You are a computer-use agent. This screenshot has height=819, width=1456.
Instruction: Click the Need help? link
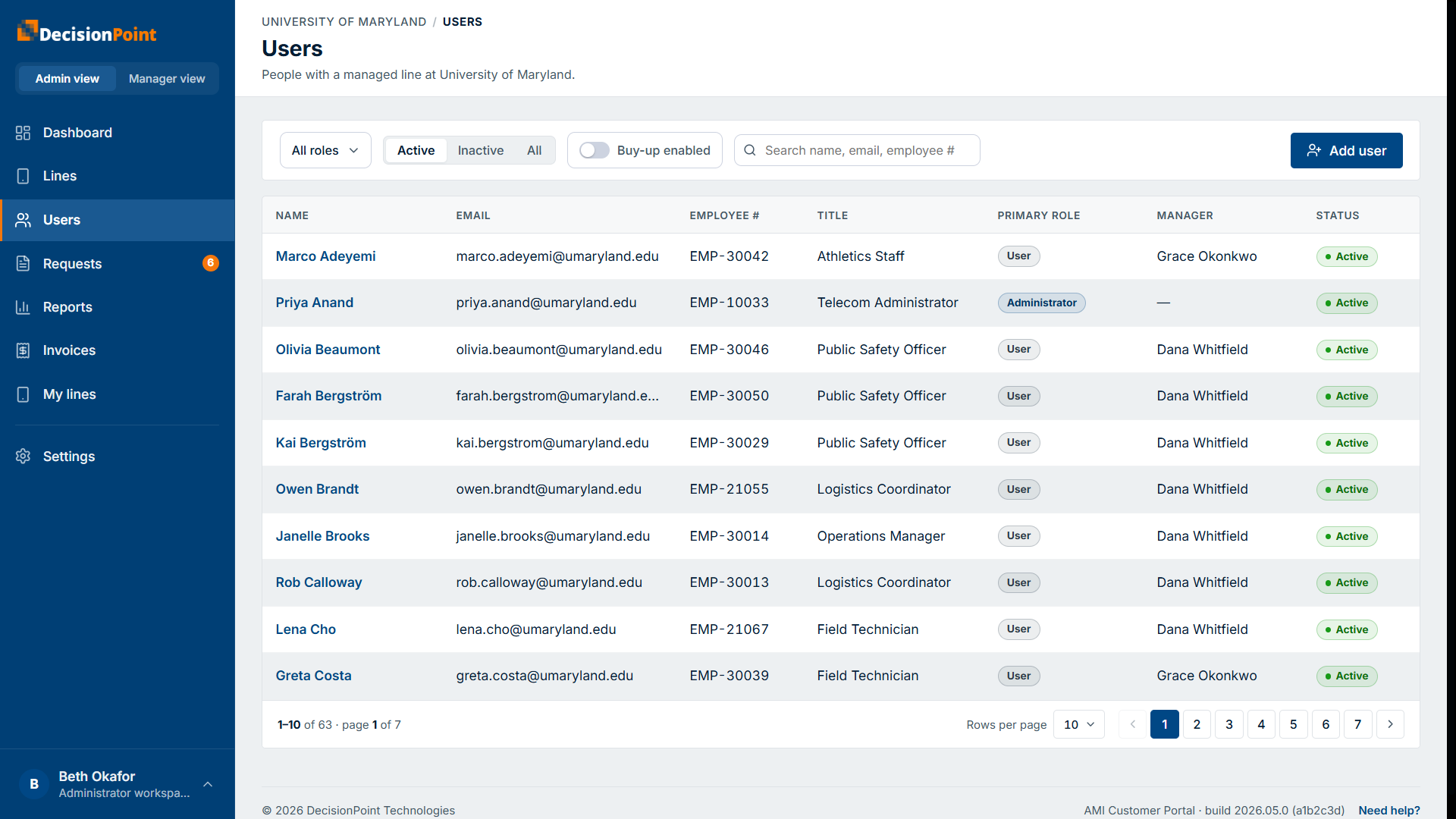pyautogui.click(x=1389, y=810)
